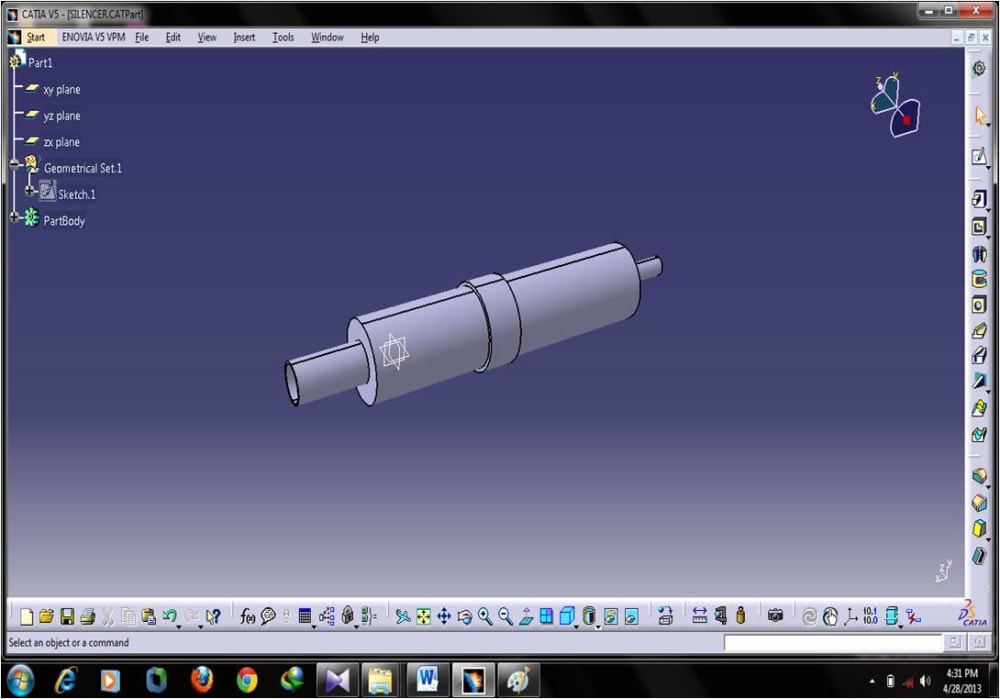Select the Pan four-arrow icon

click(444, 616)
